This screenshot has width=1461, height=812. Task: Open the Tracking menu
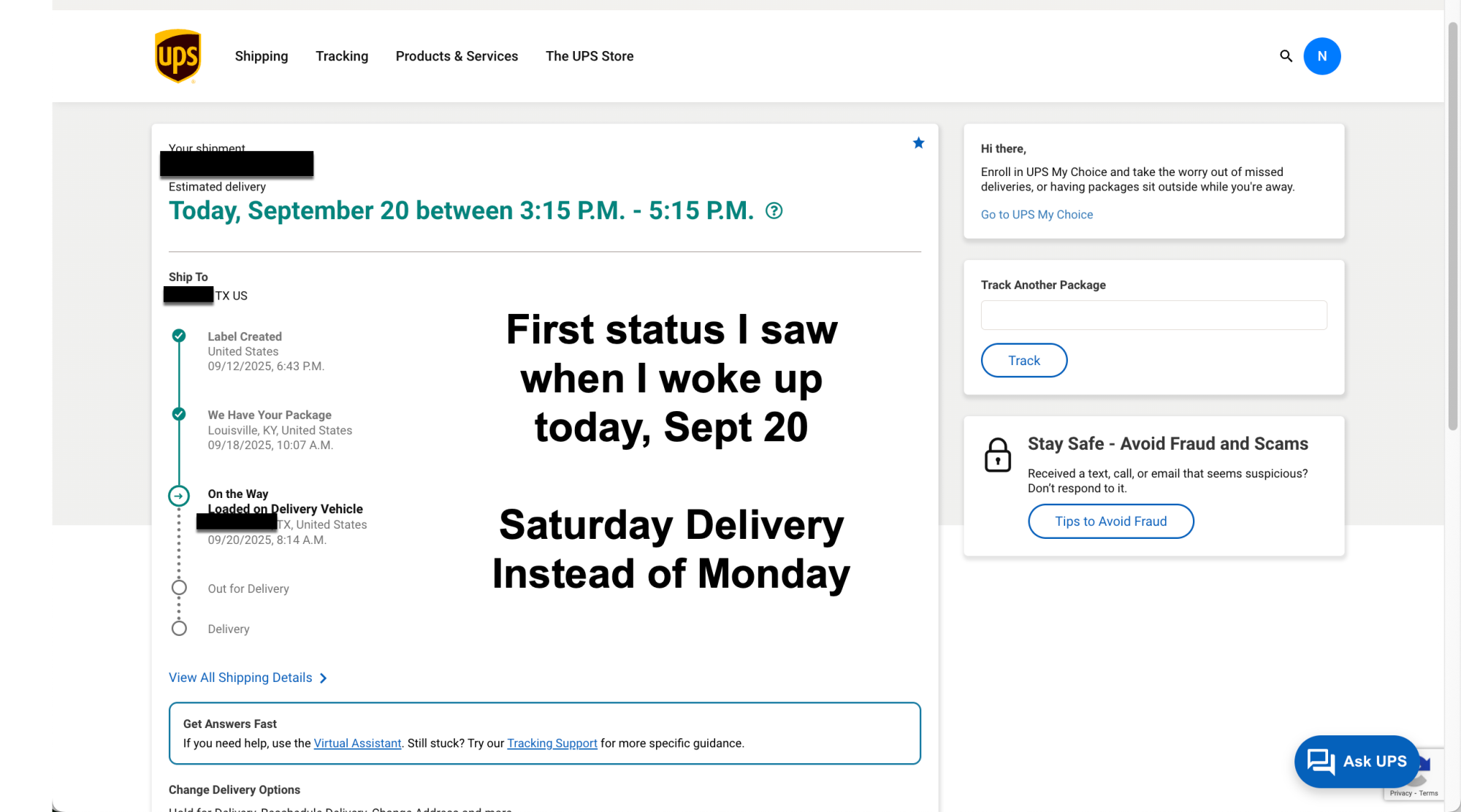pos(342,56)
